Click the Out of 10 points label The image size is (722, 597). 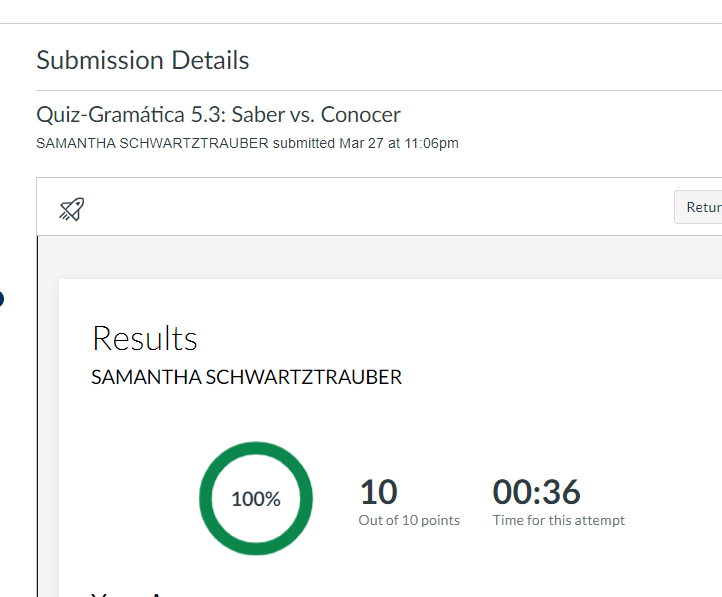click(x=409, y=520)
